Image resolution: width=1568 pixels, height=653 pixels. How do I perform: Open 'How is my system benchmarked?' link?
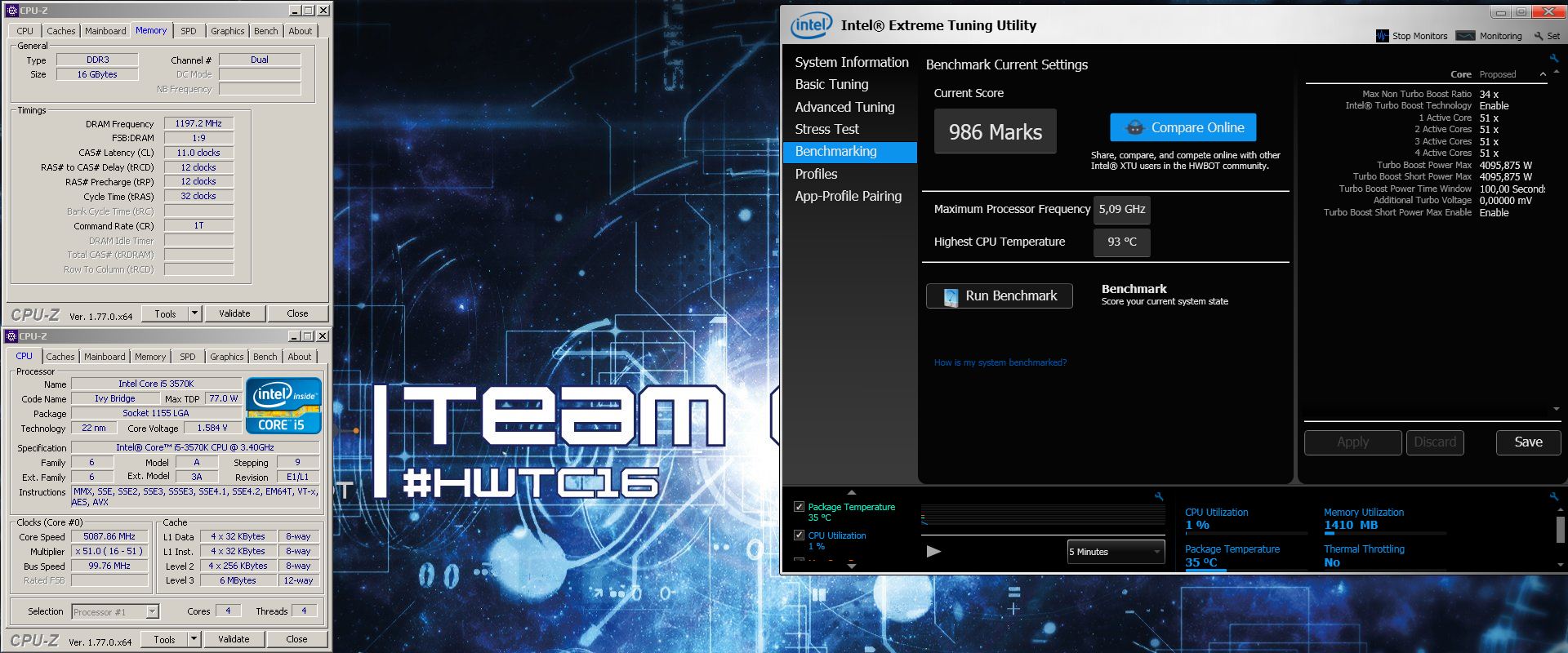click(1000, 362)
